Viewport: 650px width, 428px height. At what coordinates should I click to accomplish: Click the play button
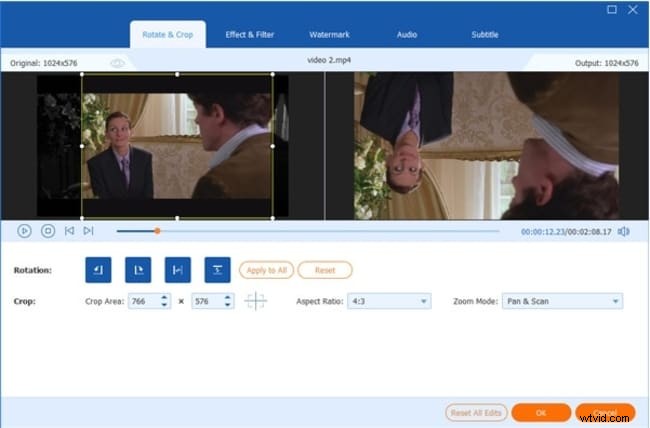(x=25, y=231)
